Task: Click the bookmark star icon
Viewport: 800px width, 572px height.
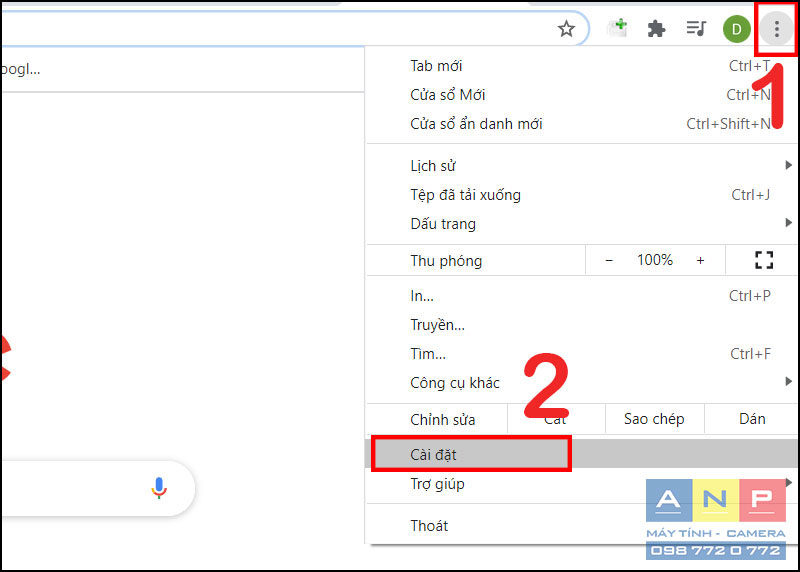Action: (566, 29)
